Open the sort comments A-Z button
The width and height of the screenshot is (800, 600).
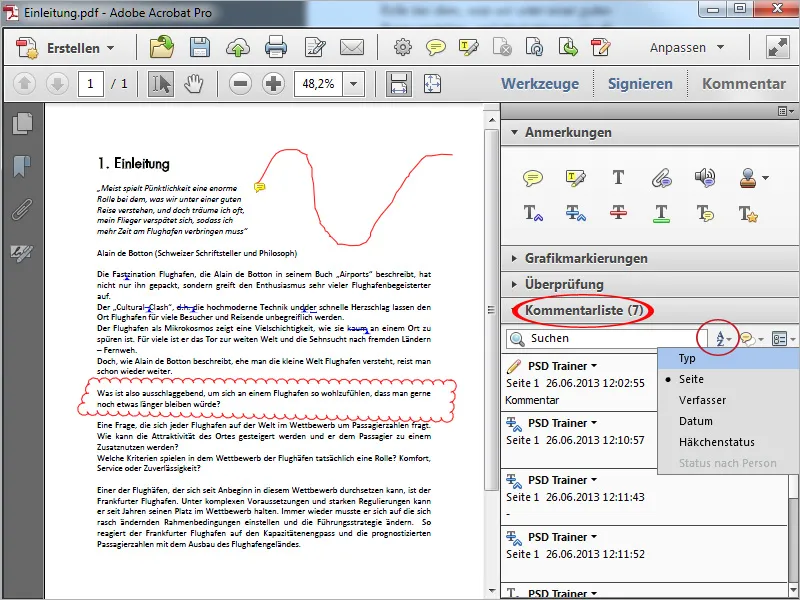pos(723,338)
